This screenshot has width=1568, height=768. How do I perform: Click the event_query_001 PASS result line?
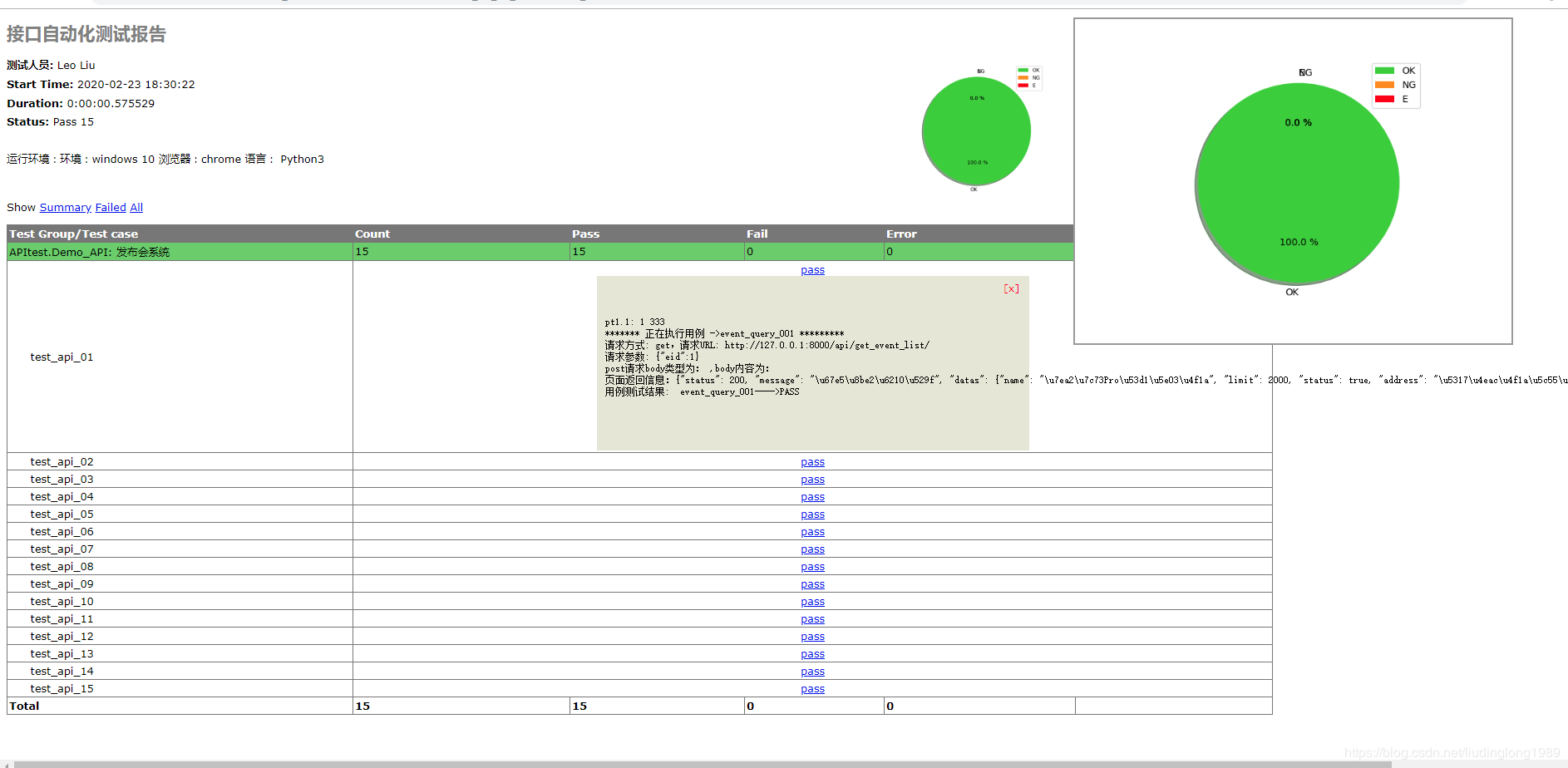click(x=702, y=392)
